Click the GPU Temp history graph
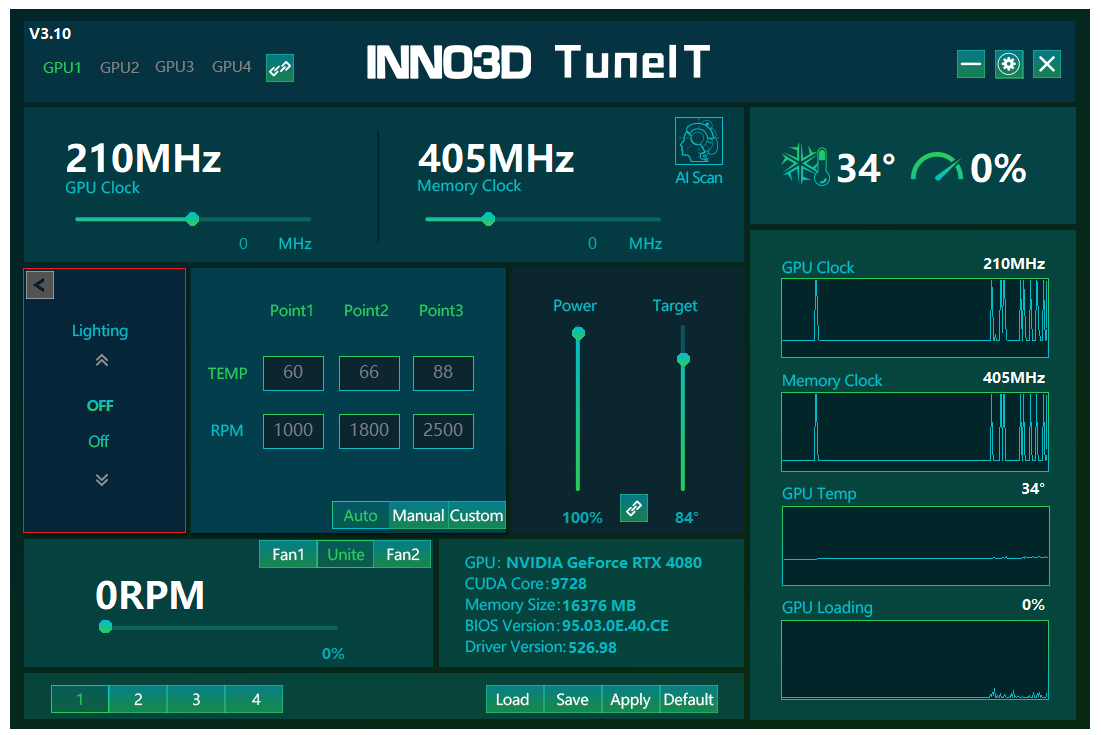Viewport: 1101px width, 735px height. [916, 545]
